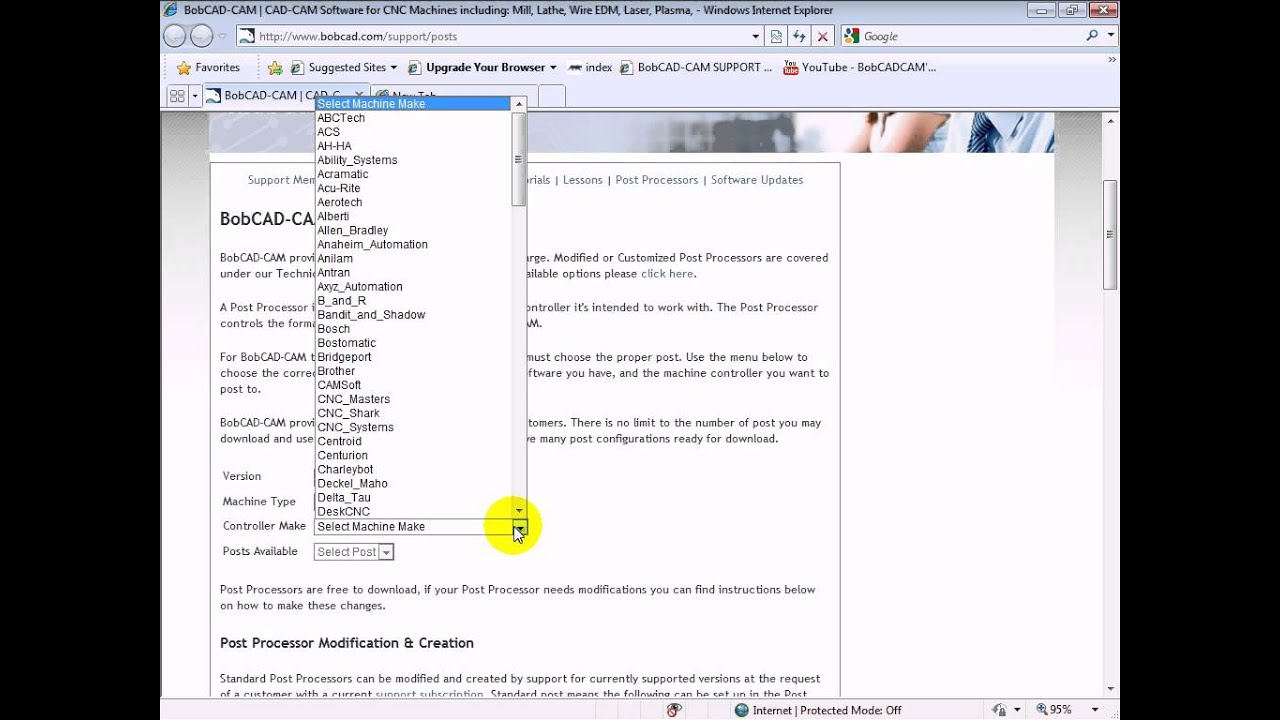Select Anaheim_Automation from the list
The height and width of the screenshot is (720, 1280).
(412, 244)
